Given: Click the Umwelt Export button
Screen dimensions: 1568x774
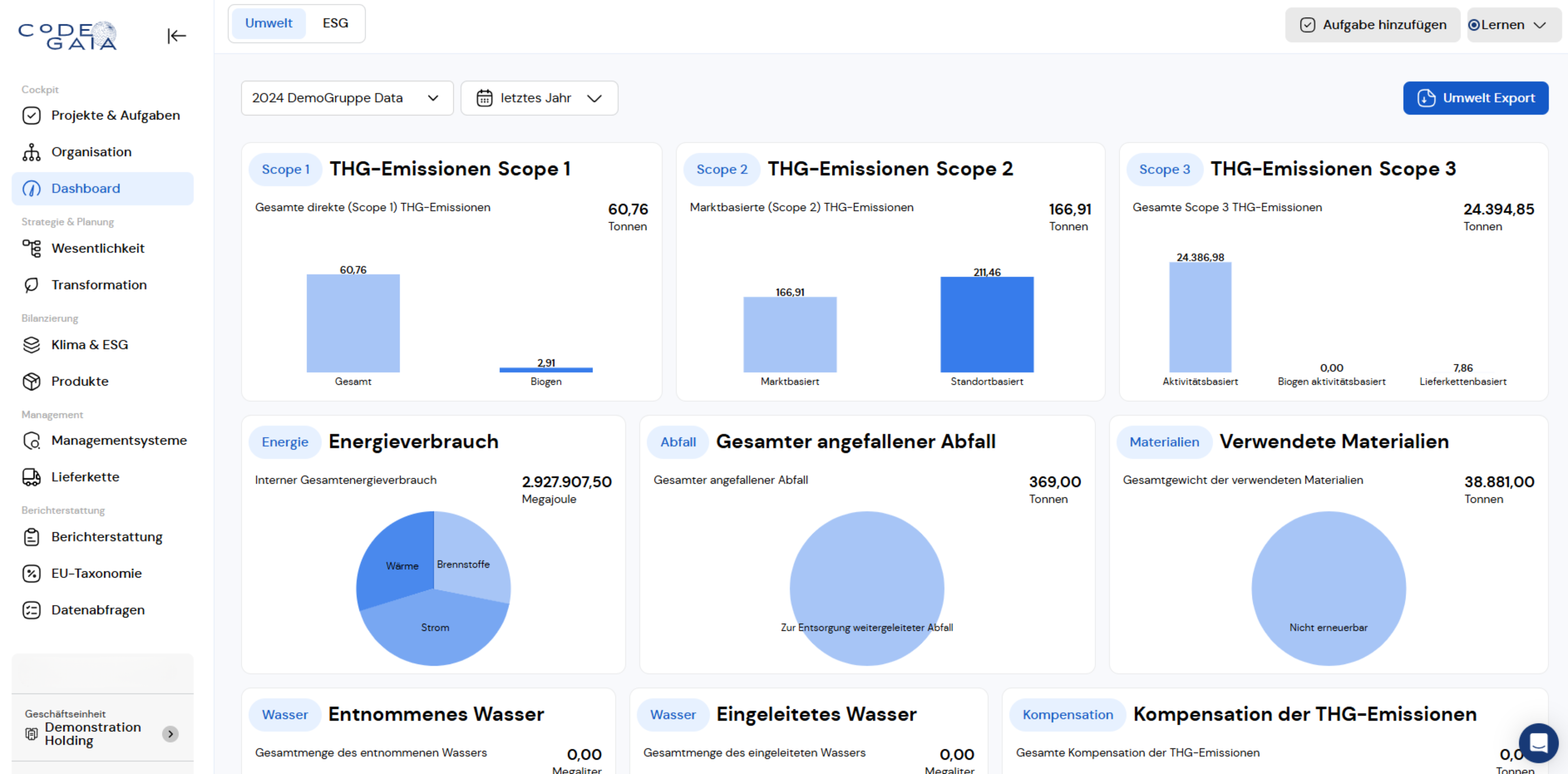Looking at the screenshot, I should click(1476, 98).
